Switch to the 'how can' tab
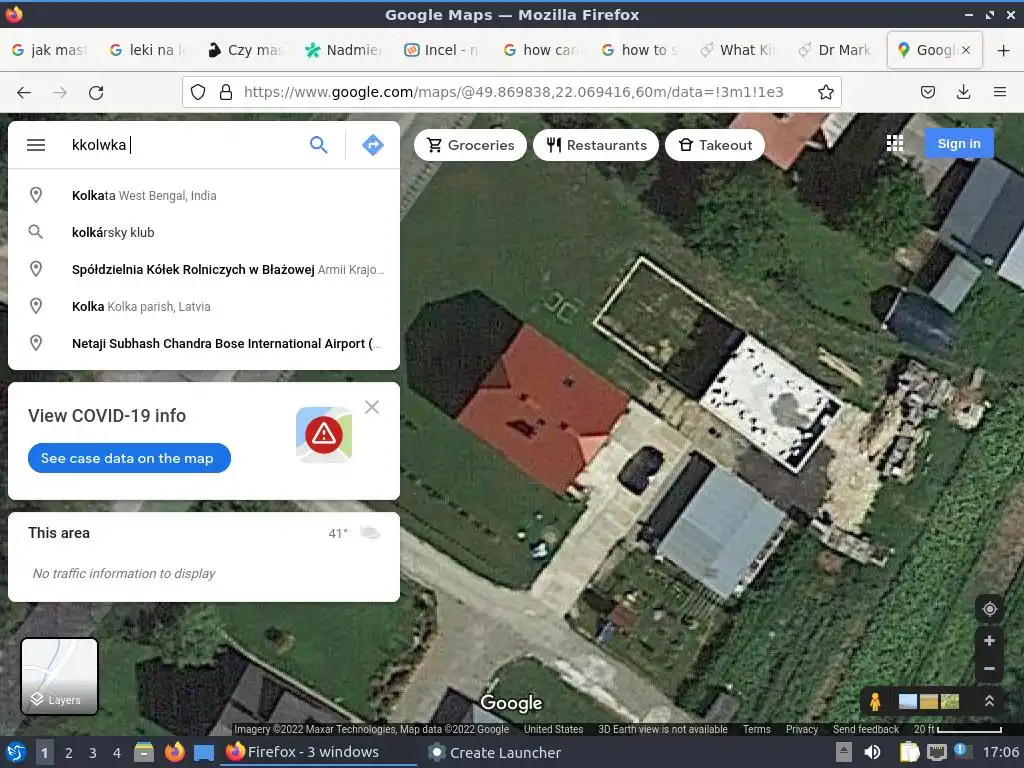 (x=541, y=50)
